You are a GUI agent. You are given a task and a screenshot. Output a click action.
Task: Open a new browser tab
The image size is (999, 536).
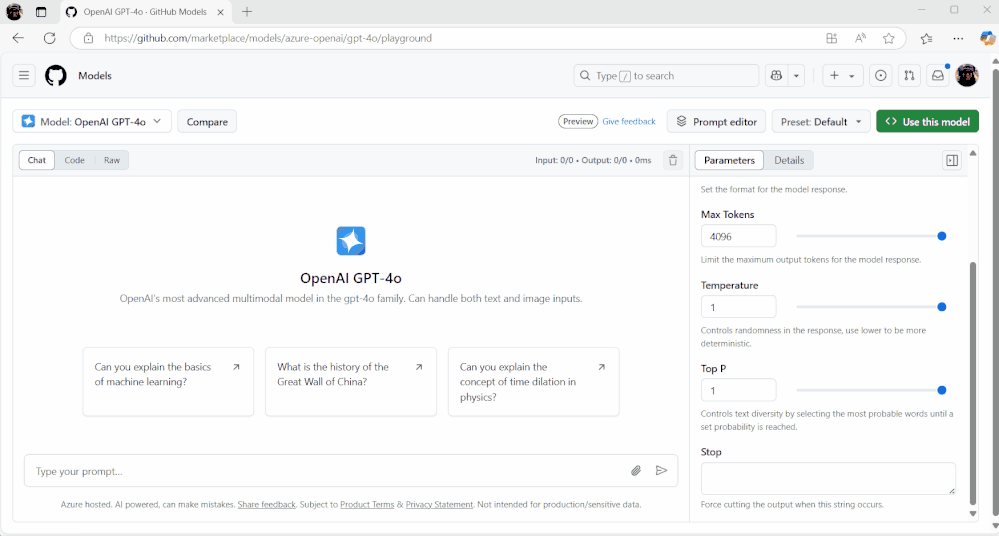[x=247, y=11]
